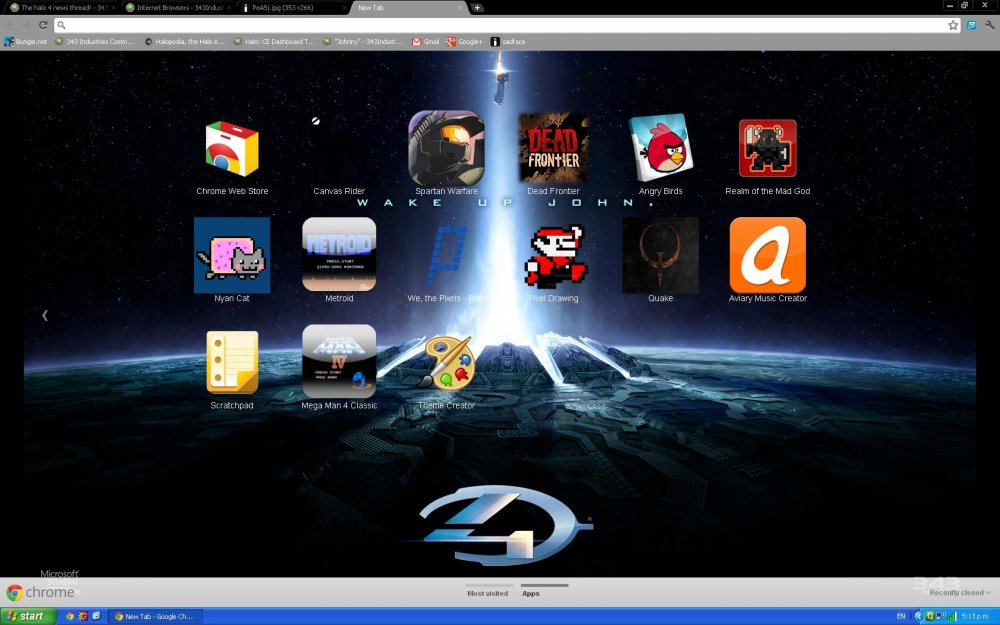Go to previous apps page arrow
1000x625 pixels.
pyautogui.click(x=44, y=315)
